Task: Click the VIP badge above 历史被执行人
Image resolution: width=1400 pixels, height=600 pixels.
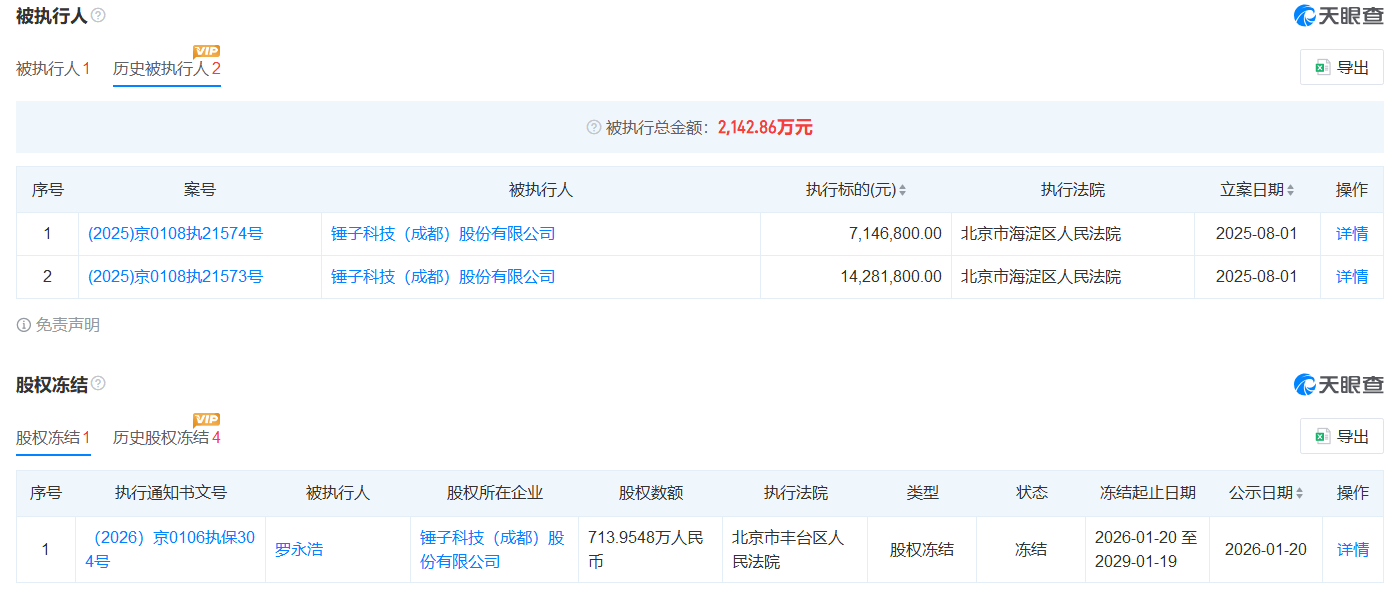Action: (206, 51)
